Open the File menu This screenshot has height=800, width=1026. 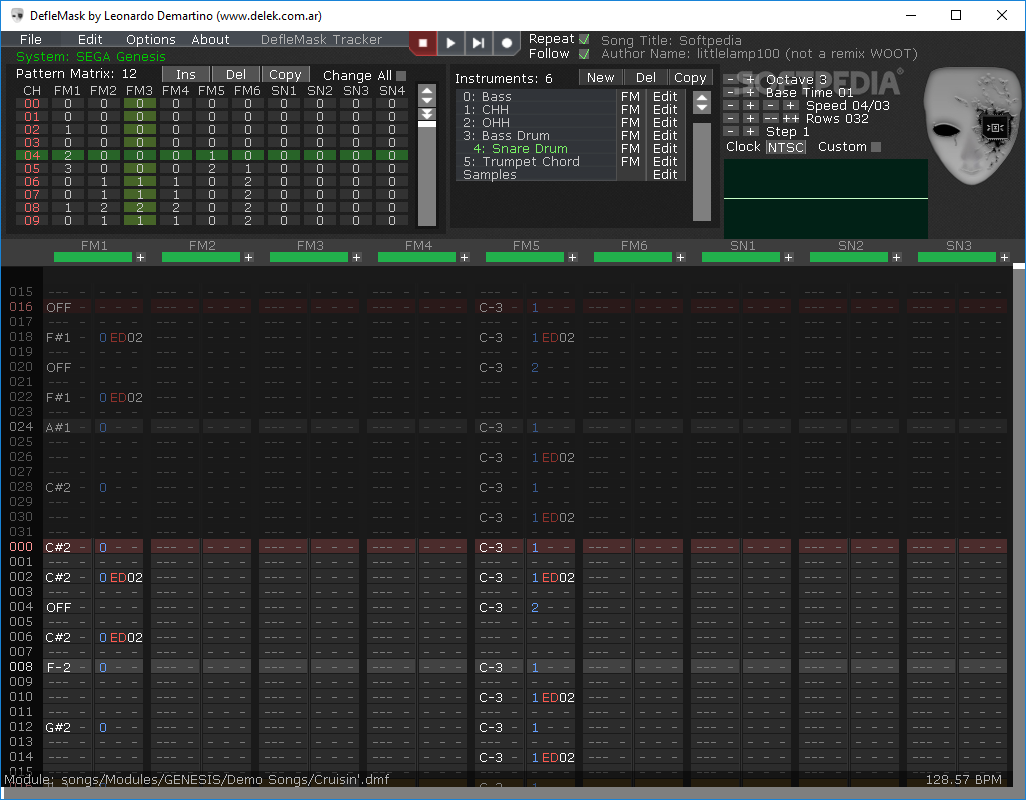click(31, 39)
